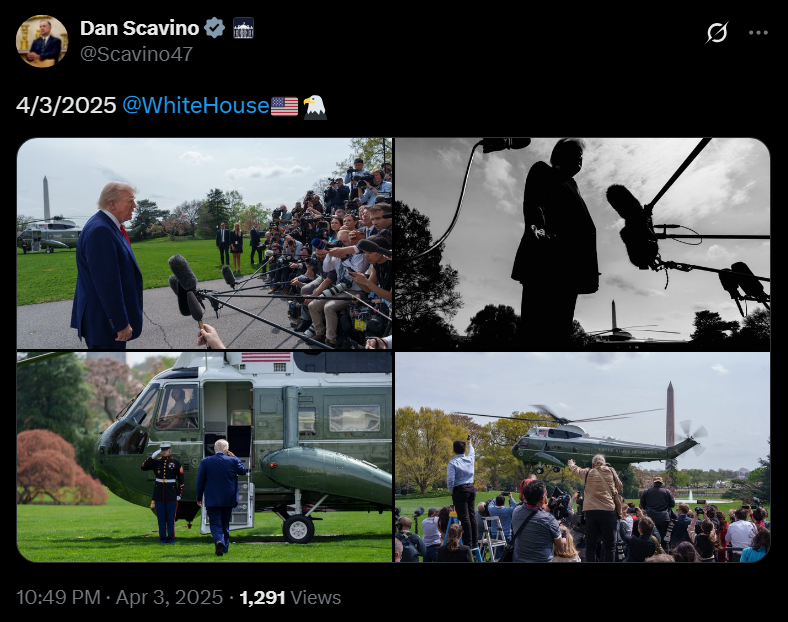Click the @Scavino47 handle
This screenshot has height=622, width=788.
click(x=136, y=54)
